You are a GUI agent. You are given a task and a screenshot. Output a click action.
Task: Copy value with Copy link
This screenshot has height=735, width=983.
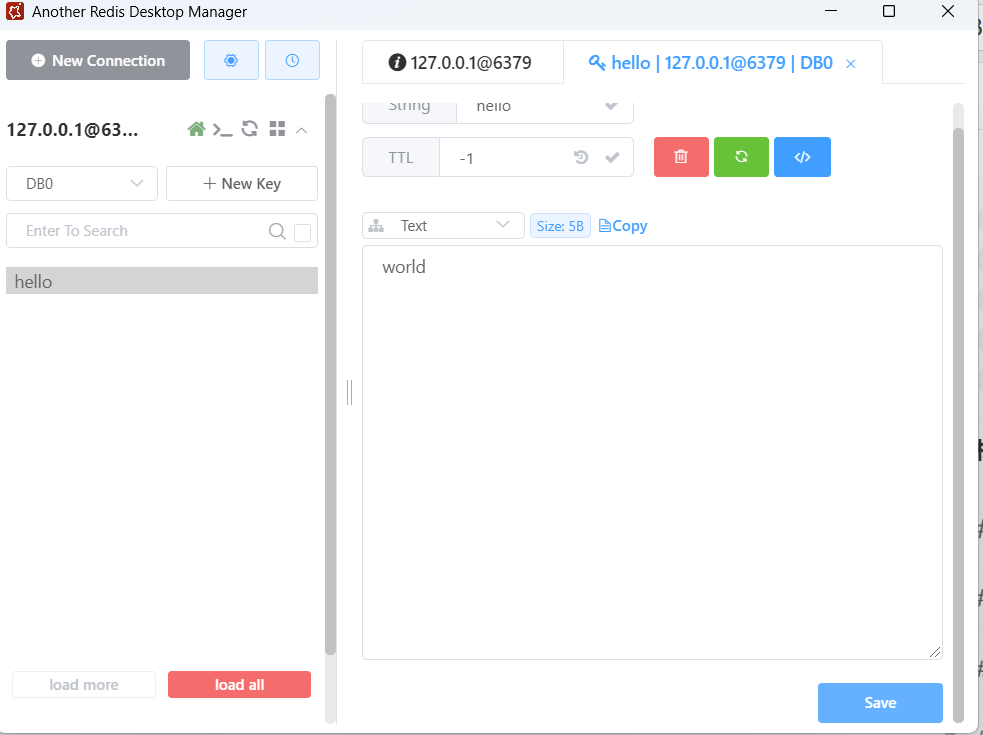(x=623, y=226)
